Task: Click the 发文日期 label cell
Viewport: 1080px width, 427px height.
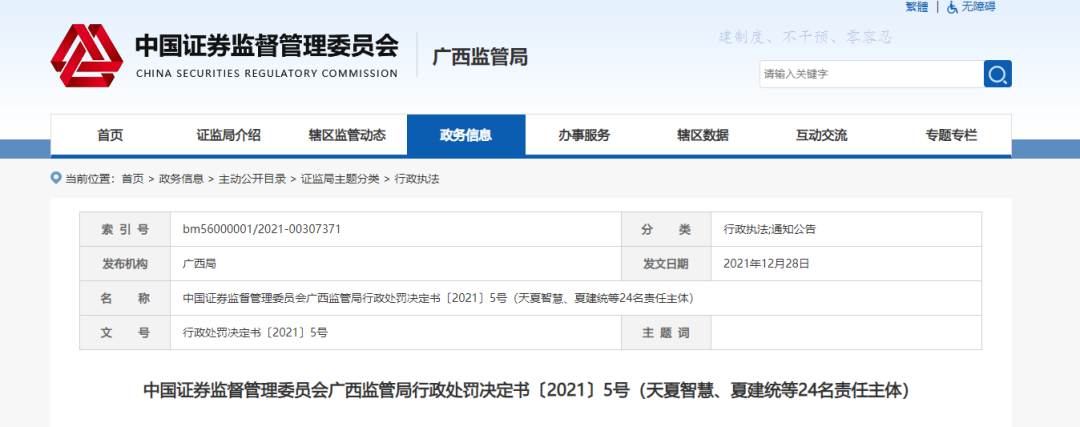Action: click(x=665, y=263)
